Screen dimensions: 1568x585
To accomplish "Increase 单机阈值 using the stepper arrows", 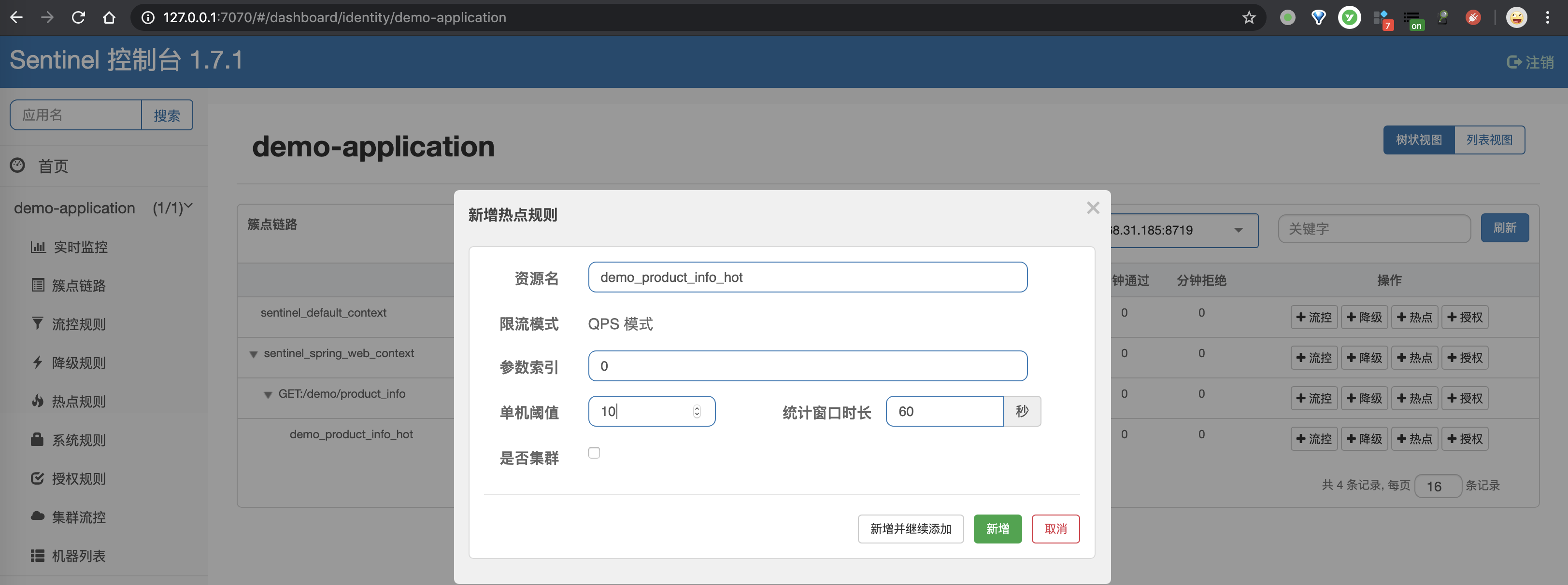I will click(697, 408).
